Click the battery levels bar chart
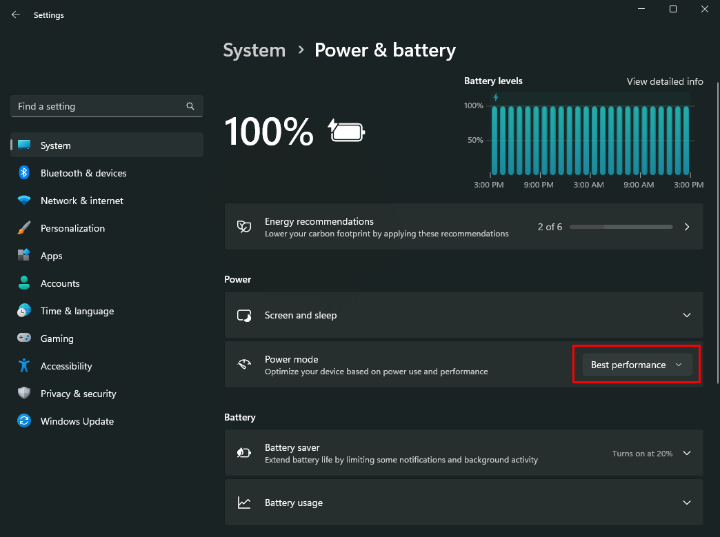Screen dimensions: 720x537 coord(590,140)
